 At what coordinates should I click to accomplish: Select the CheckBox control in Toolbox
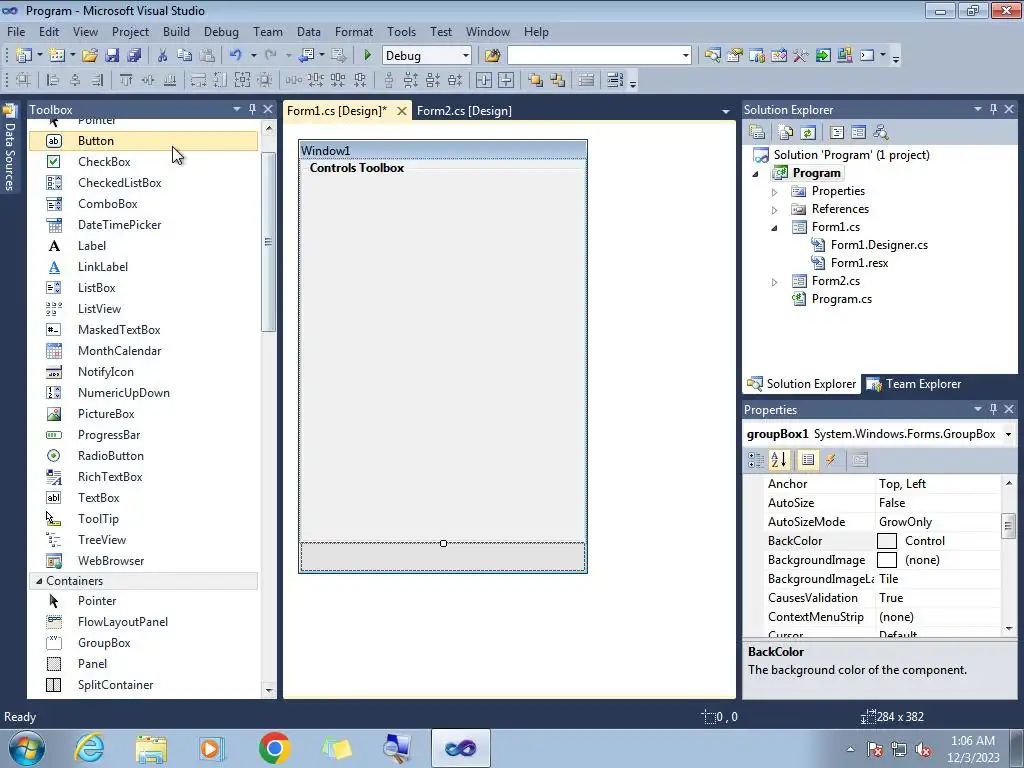tap(144, 162)
